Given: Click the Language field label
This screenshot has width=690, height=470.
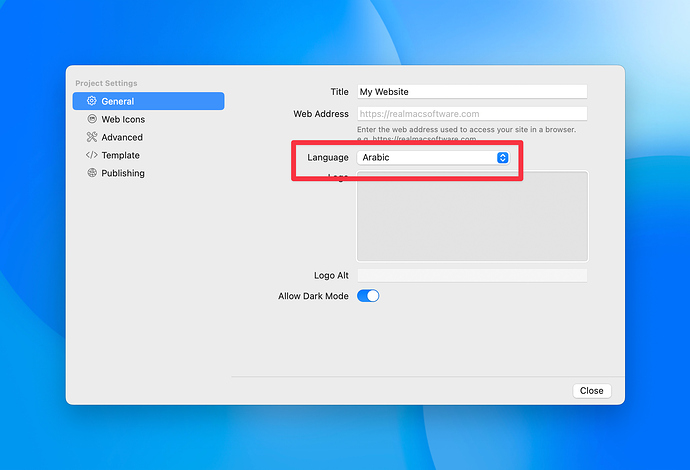Looking at the screenshot, I should pos(328,158).
